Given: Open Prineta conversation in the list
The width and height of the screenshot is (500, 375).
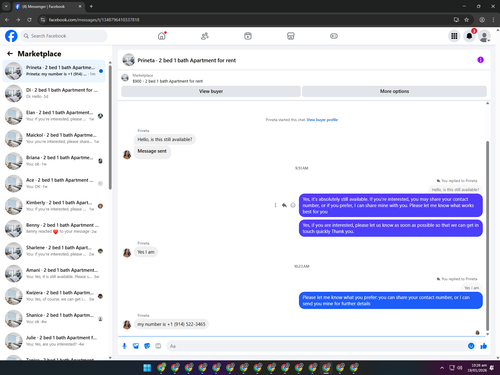Looking at the screenshot, I should tap(54, 71).
